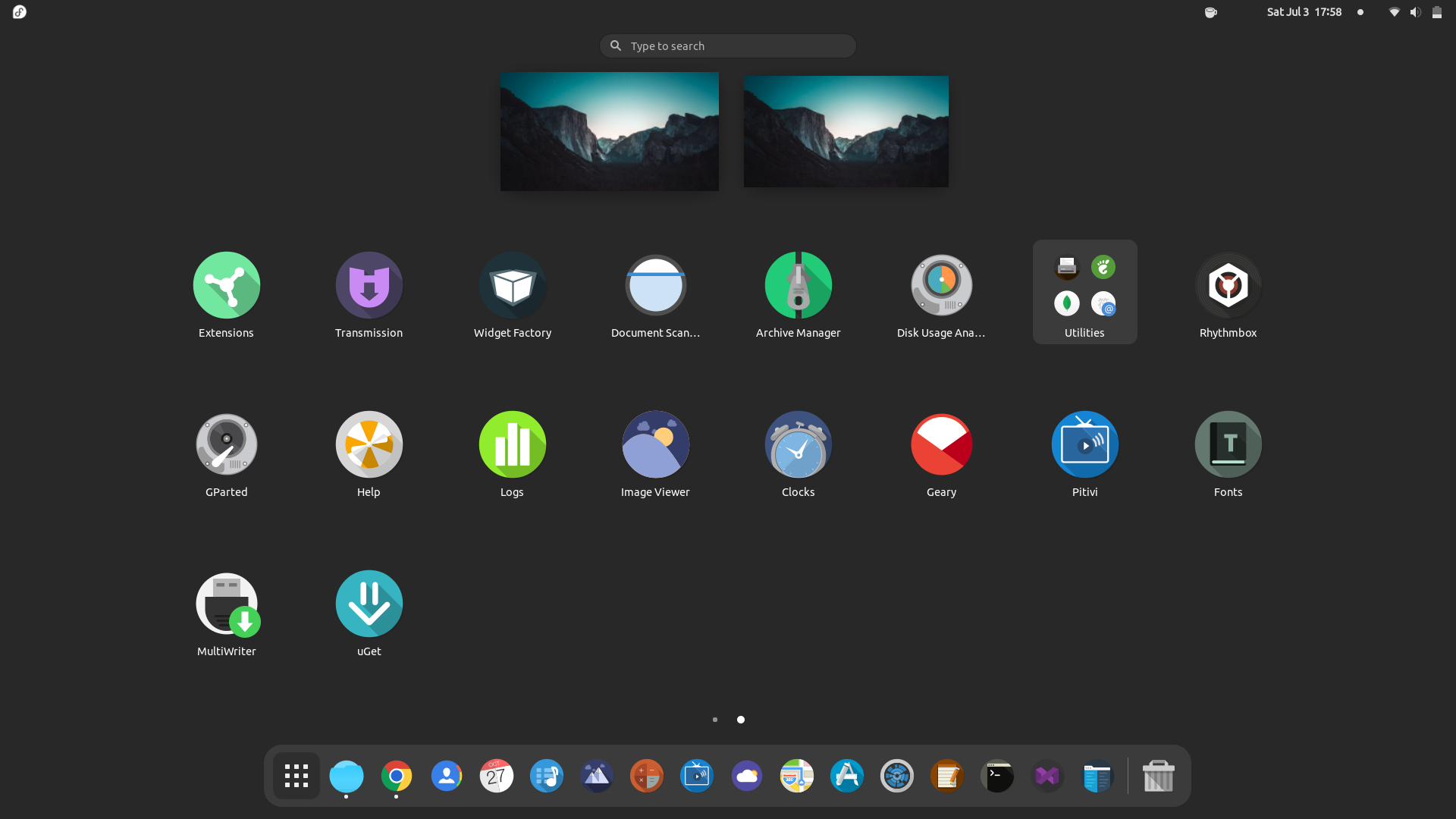Open Software store from the dock
Screen dimensions: 1456x819
[x=847, y=776]
